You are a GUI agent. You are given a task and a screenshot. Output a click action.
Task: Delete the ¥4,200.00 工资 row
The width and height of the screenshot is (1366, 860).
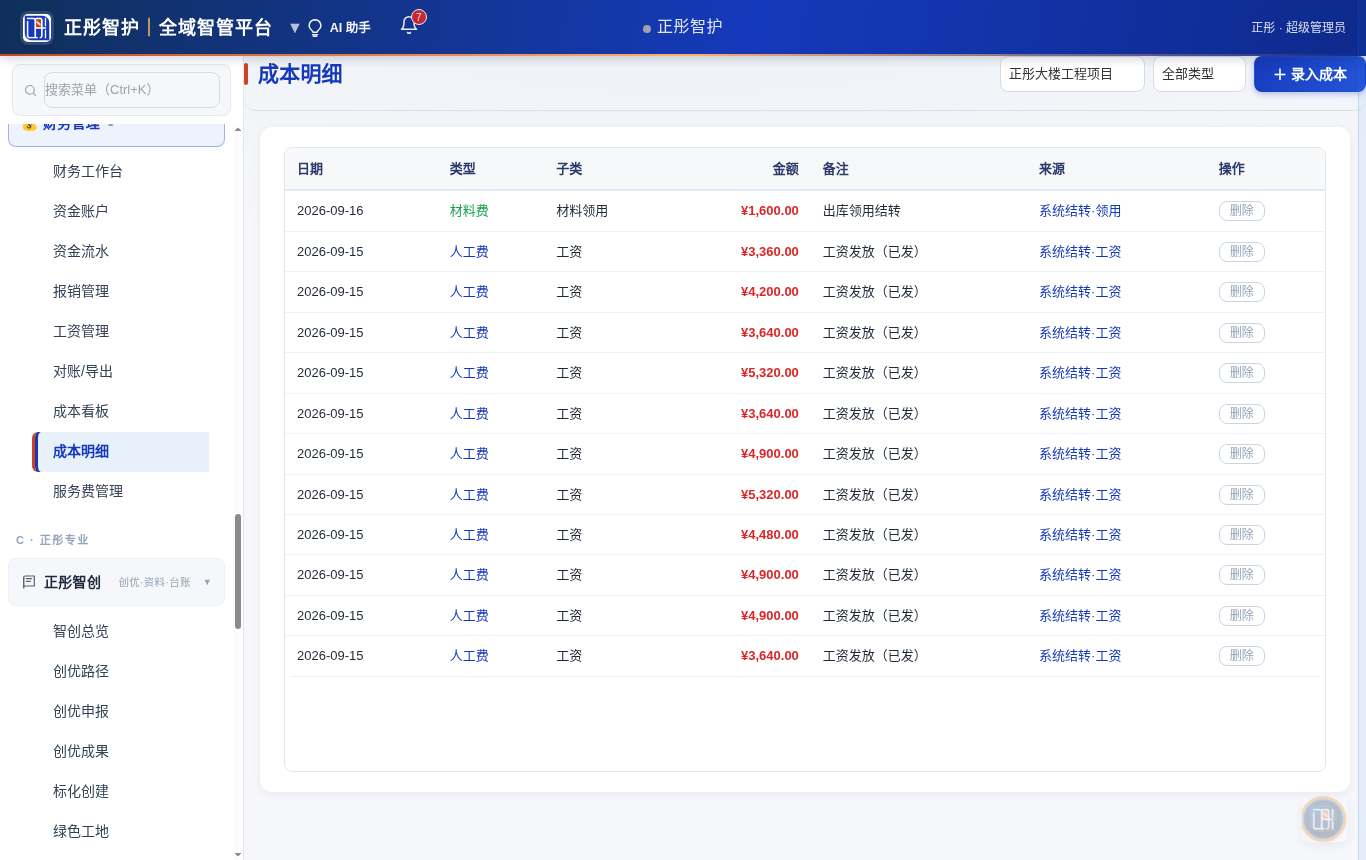point(1241,292)
